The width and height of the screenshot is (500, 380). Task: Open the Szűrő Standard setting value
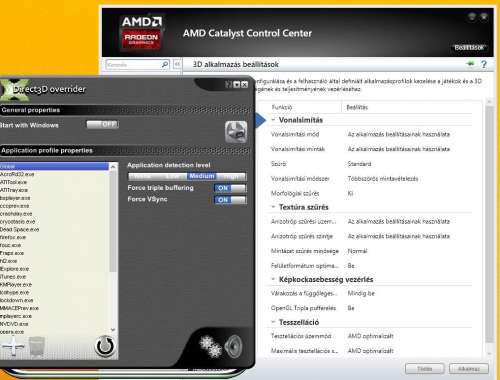pos(359,164)
